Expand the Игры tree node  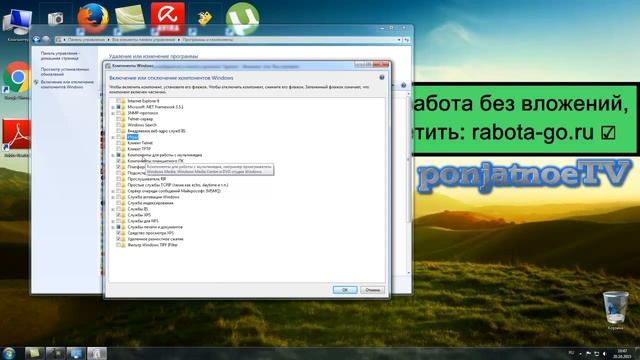(113, 137)
